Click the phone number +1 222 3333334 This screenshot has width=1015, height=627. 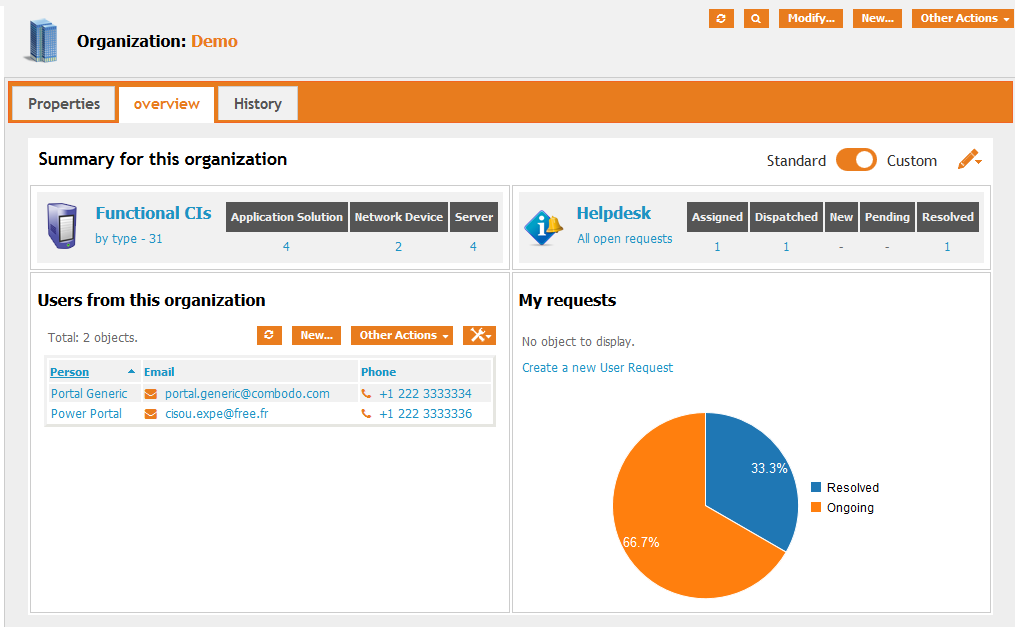[425, 393]
